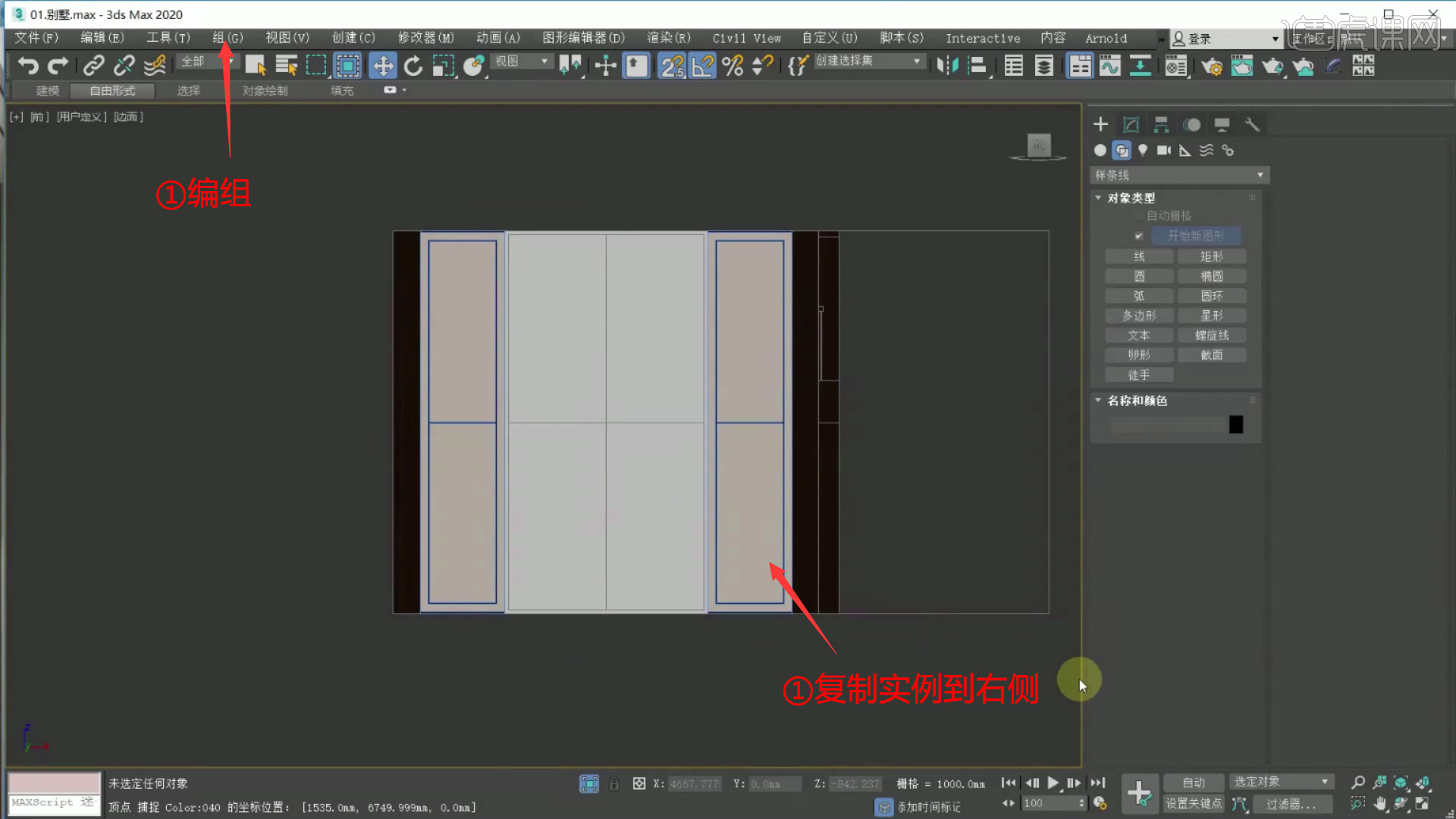Select the Unlink Selection icon

[x=124, y=66]
